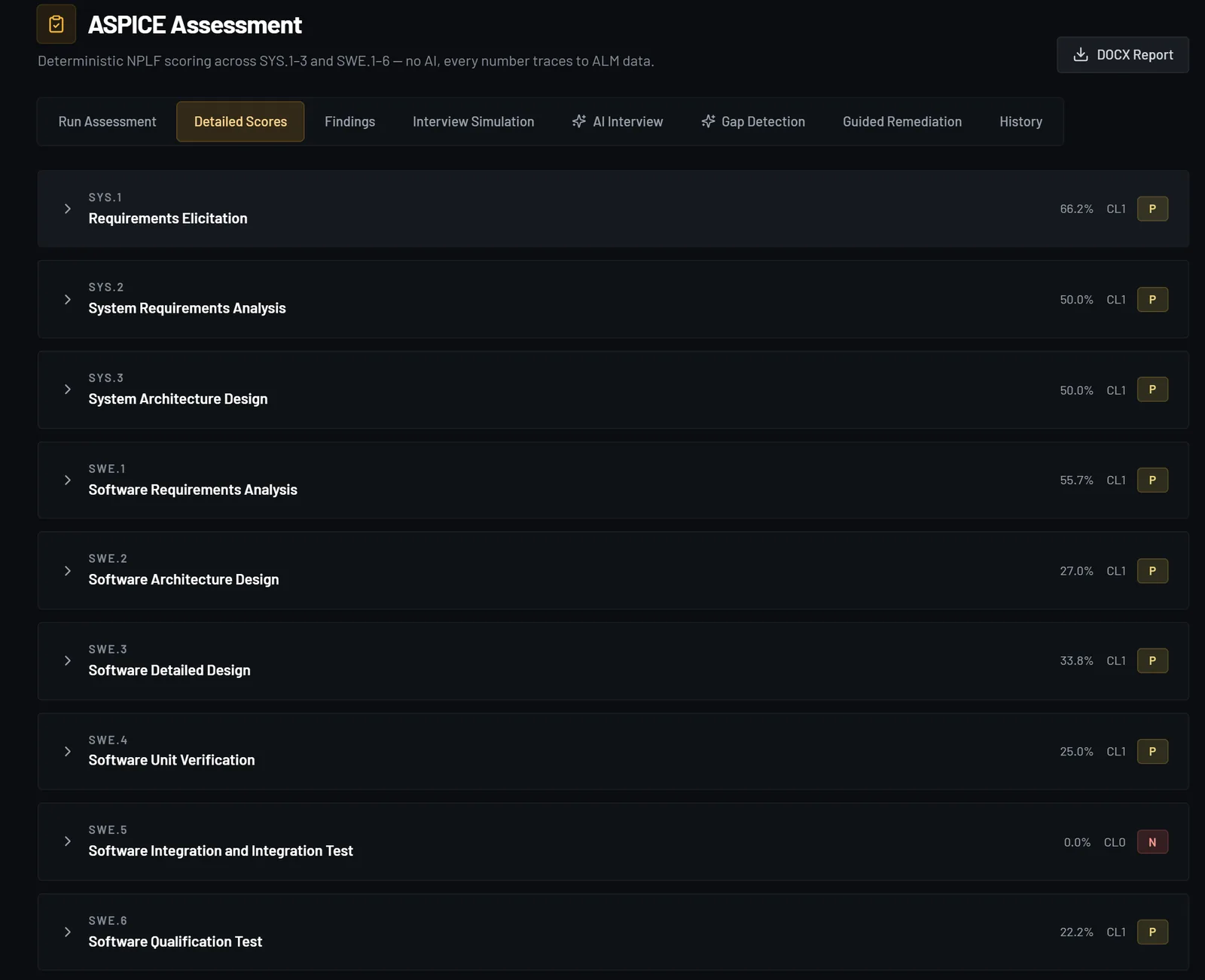Click the 33.8% score for SWE.3
Viewport: 1205px width, 980px height.
pyautogui.click(x=1076, y=661)
